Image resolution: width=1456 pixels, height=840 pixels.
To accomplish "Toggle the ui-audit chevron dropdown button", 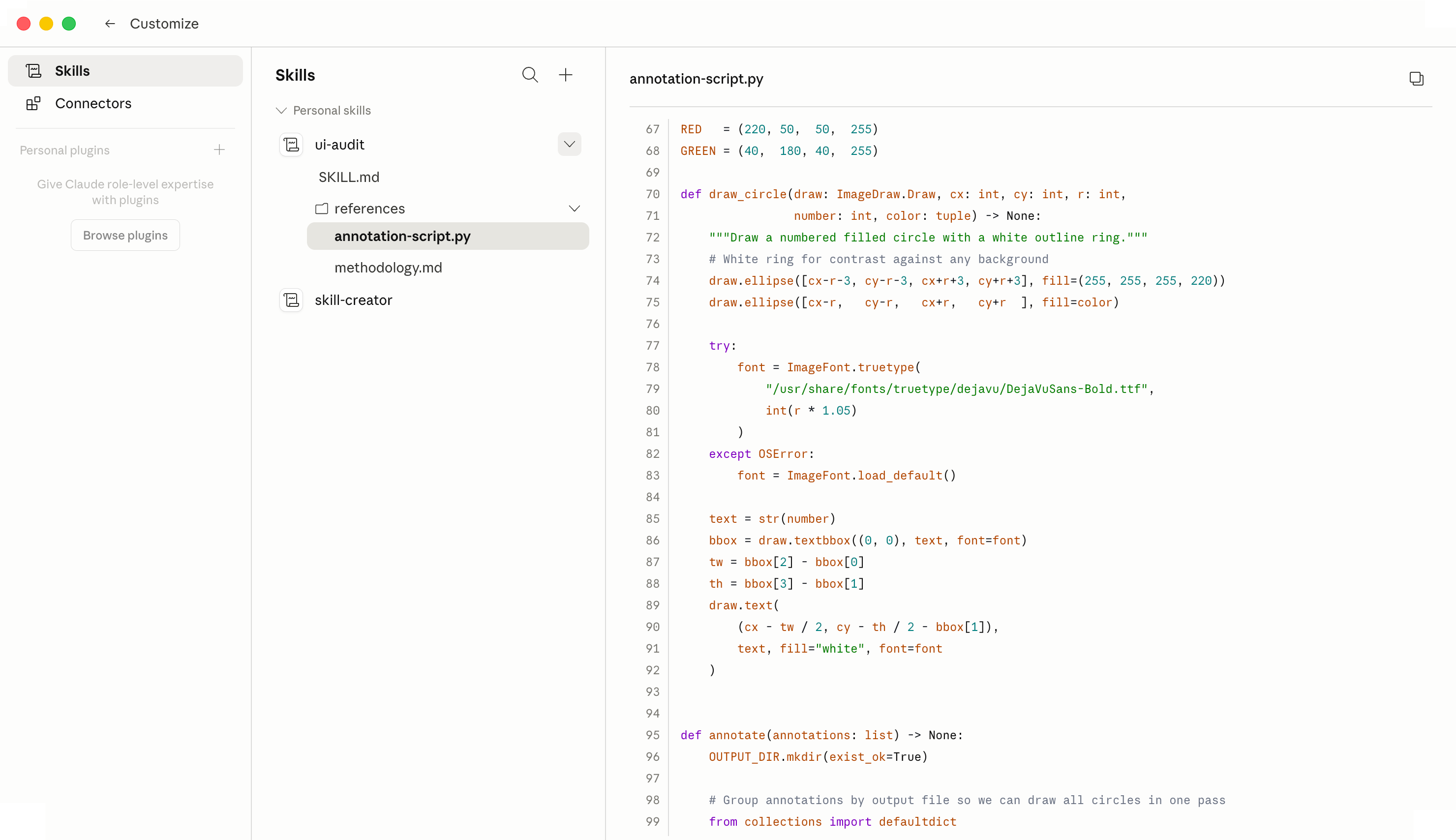I will tap(569, 144).
